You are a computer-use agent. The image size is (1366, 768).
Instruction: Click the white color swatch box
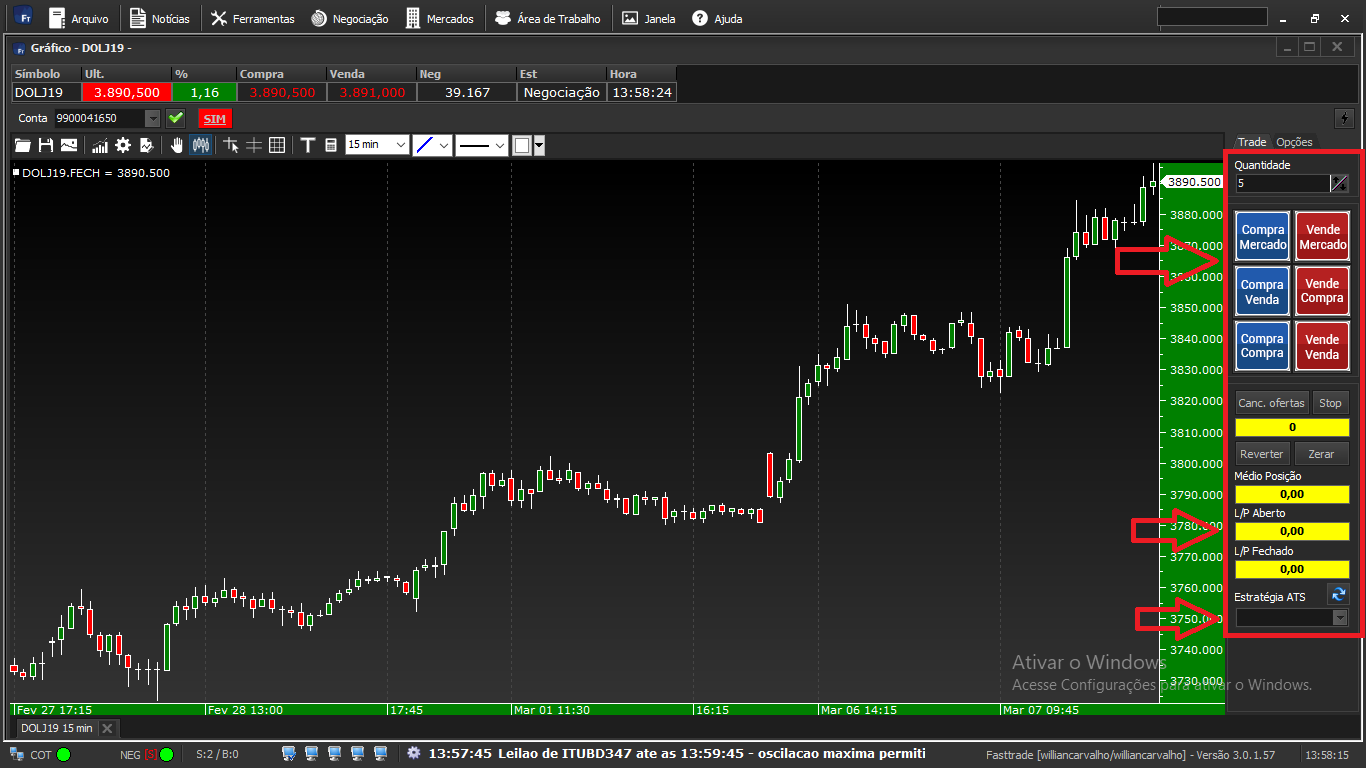click(x=522, y=145)
